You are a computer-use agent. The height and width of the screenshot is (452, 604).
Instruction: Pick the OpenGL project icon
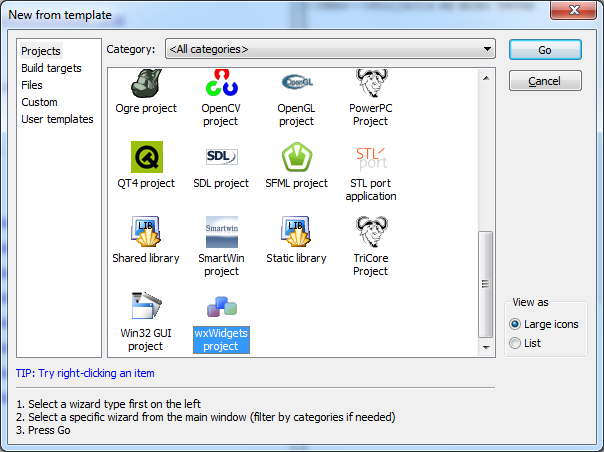[297, 82]
